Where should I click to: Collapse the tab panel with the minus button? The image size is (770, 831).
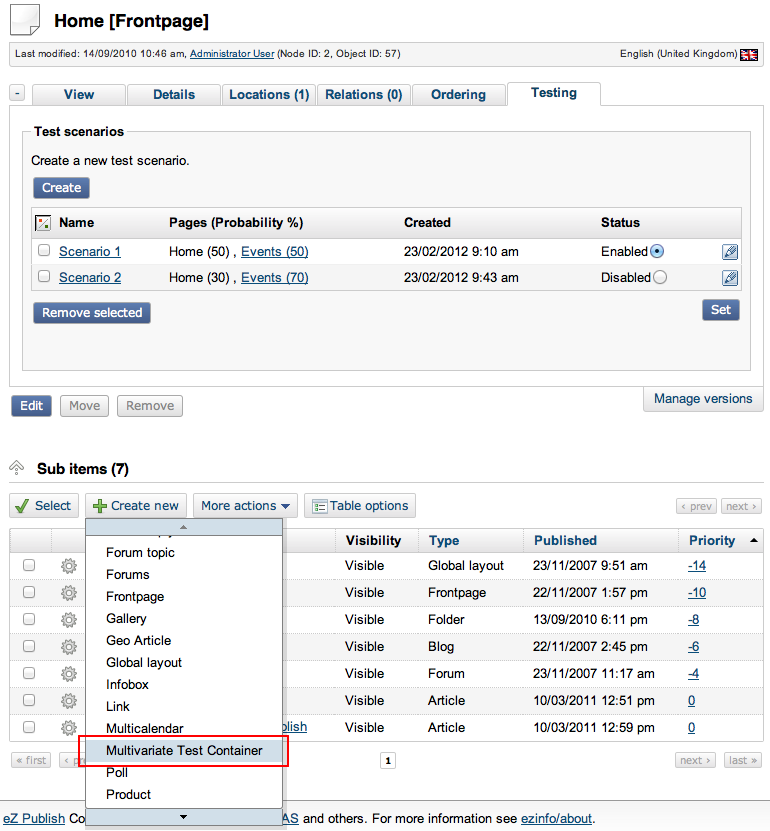point(18,94)
